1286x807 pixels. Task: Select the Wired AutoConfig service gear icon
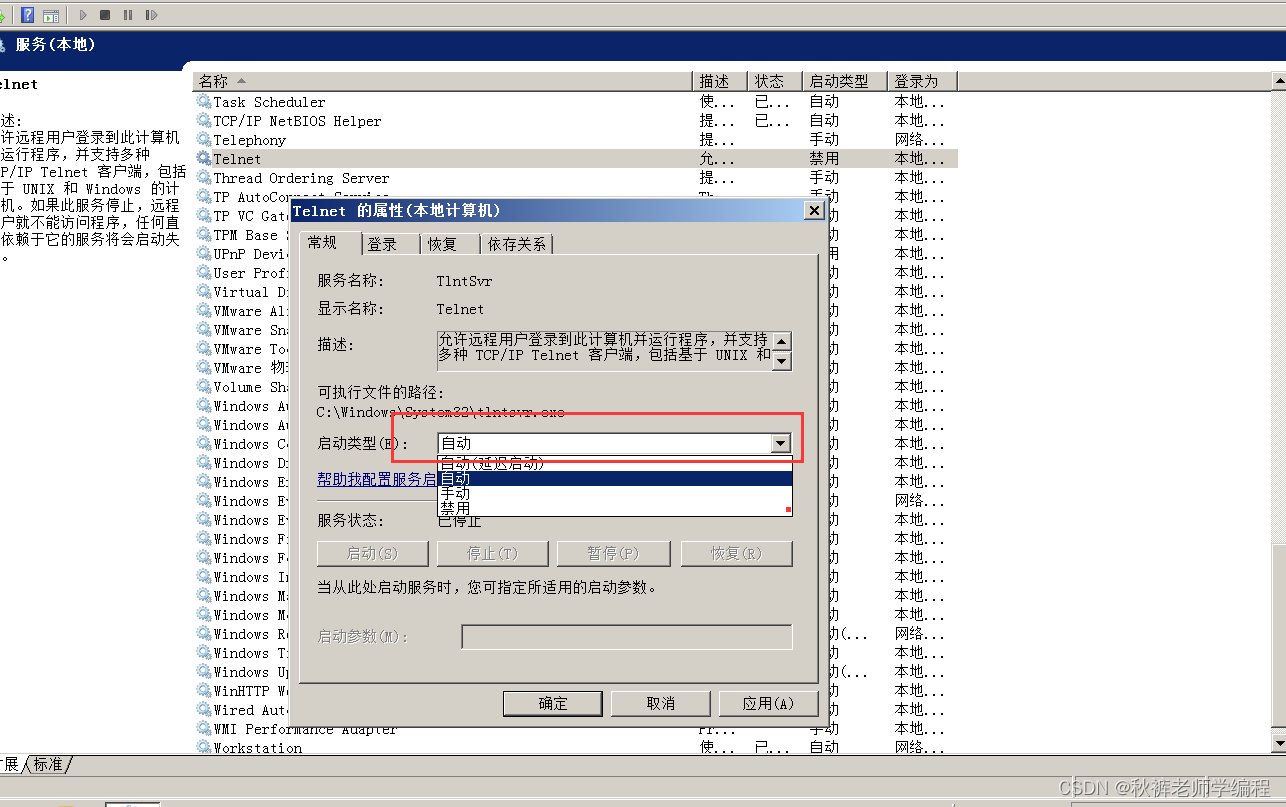[204, 710]
